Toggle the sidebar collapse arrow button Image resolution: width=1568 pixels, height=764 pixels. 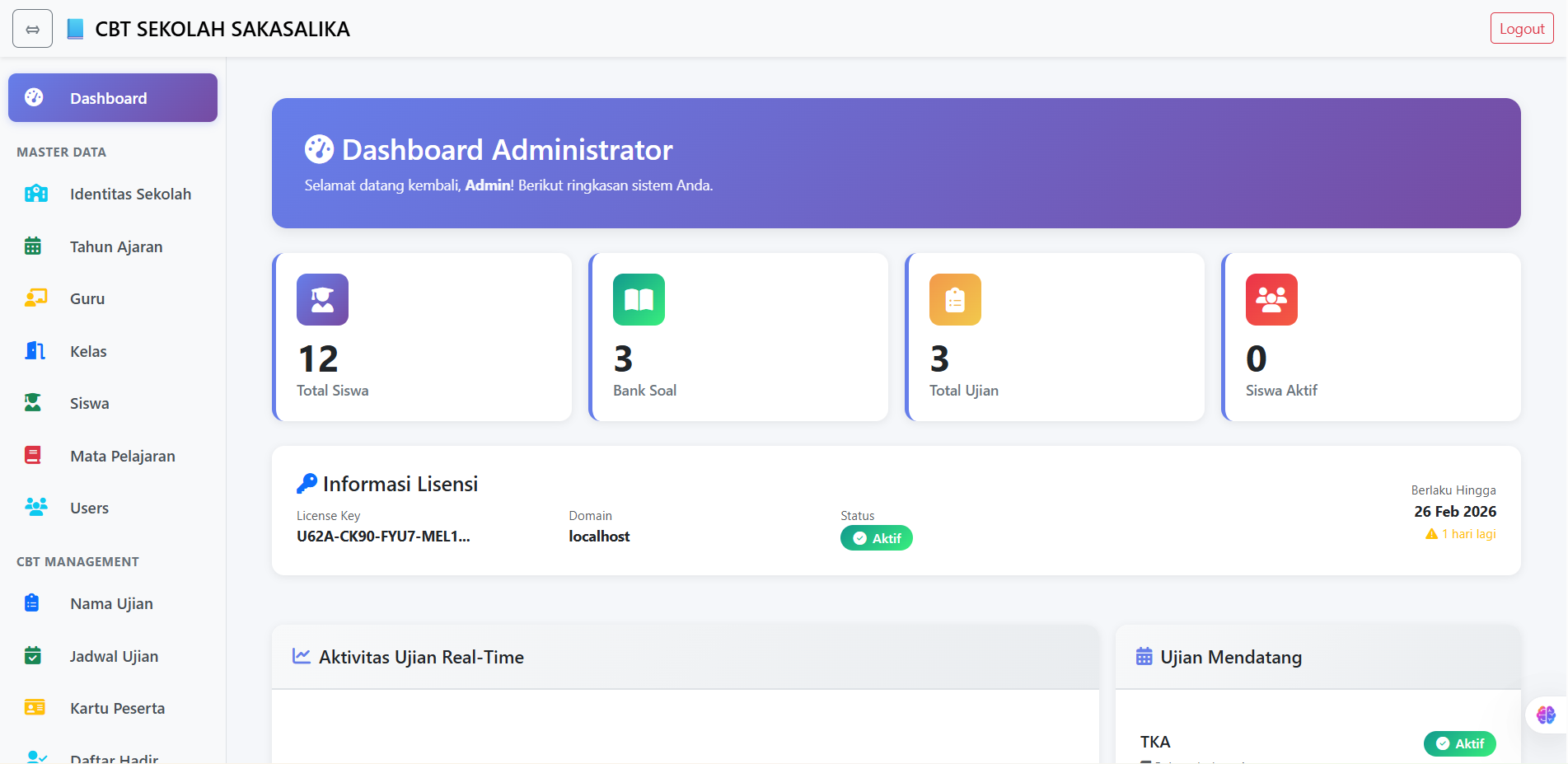(32, 28)
